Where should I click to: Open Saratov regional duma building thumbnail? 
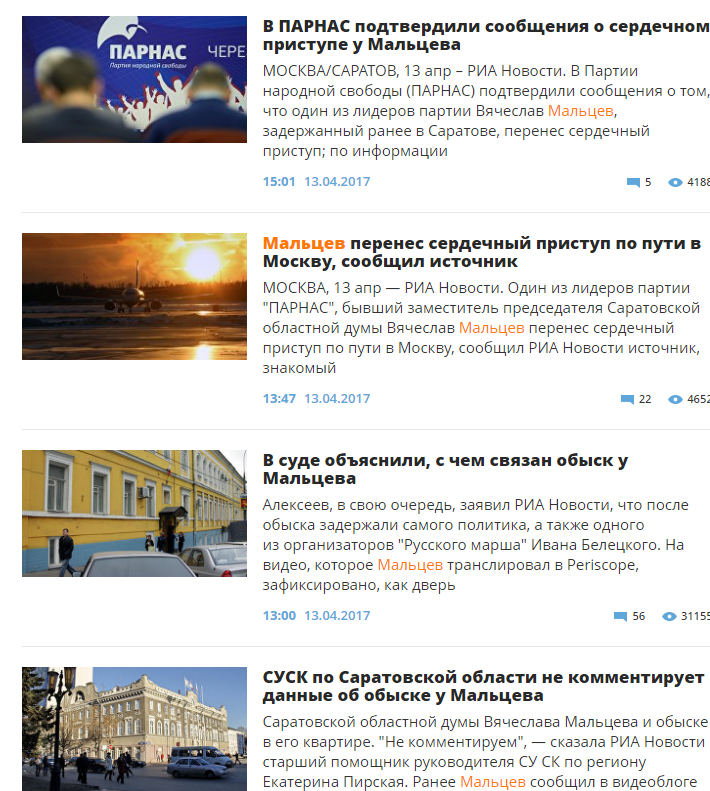134,729
